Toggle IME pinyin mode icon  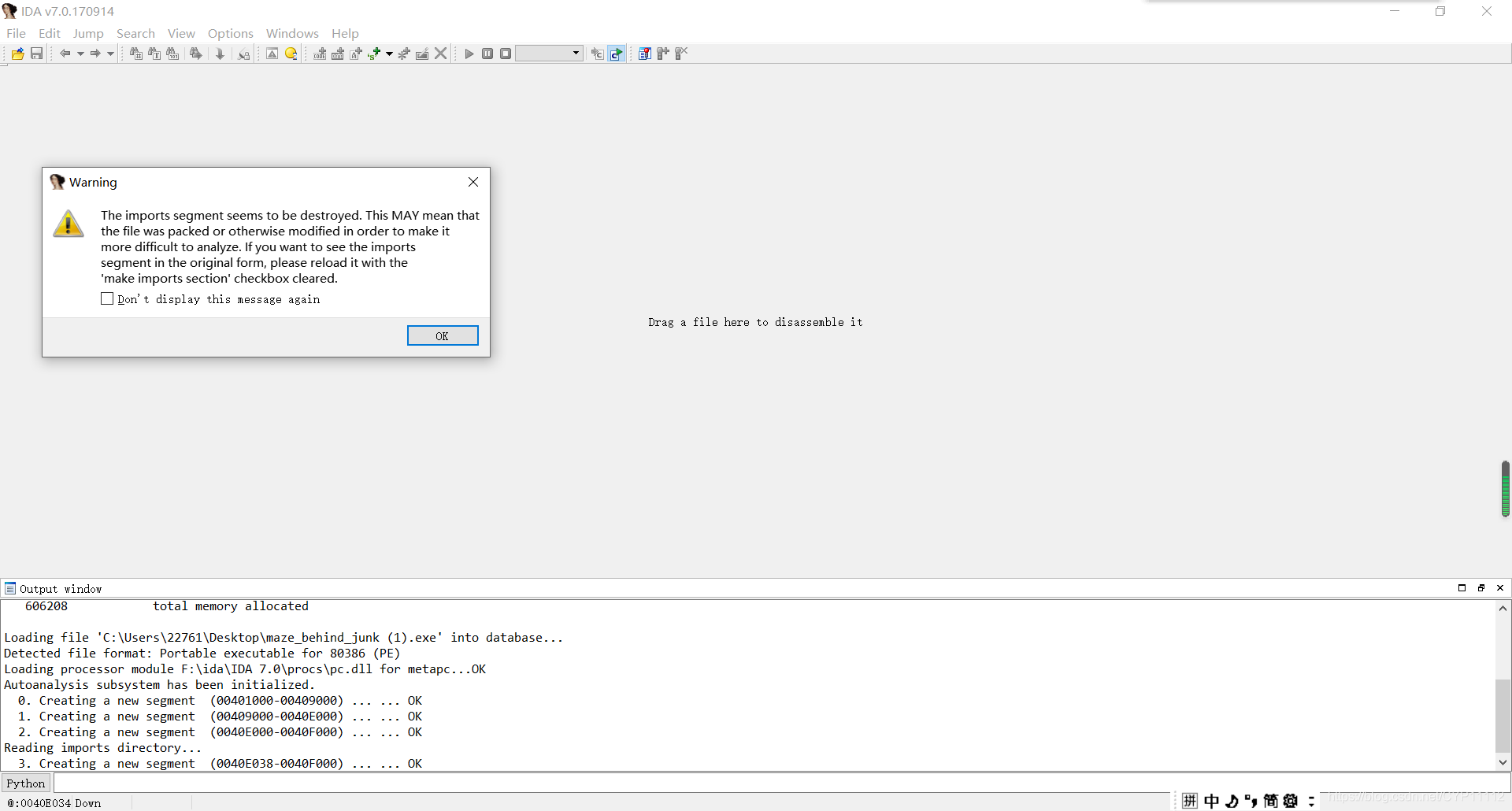point(1190,801)
